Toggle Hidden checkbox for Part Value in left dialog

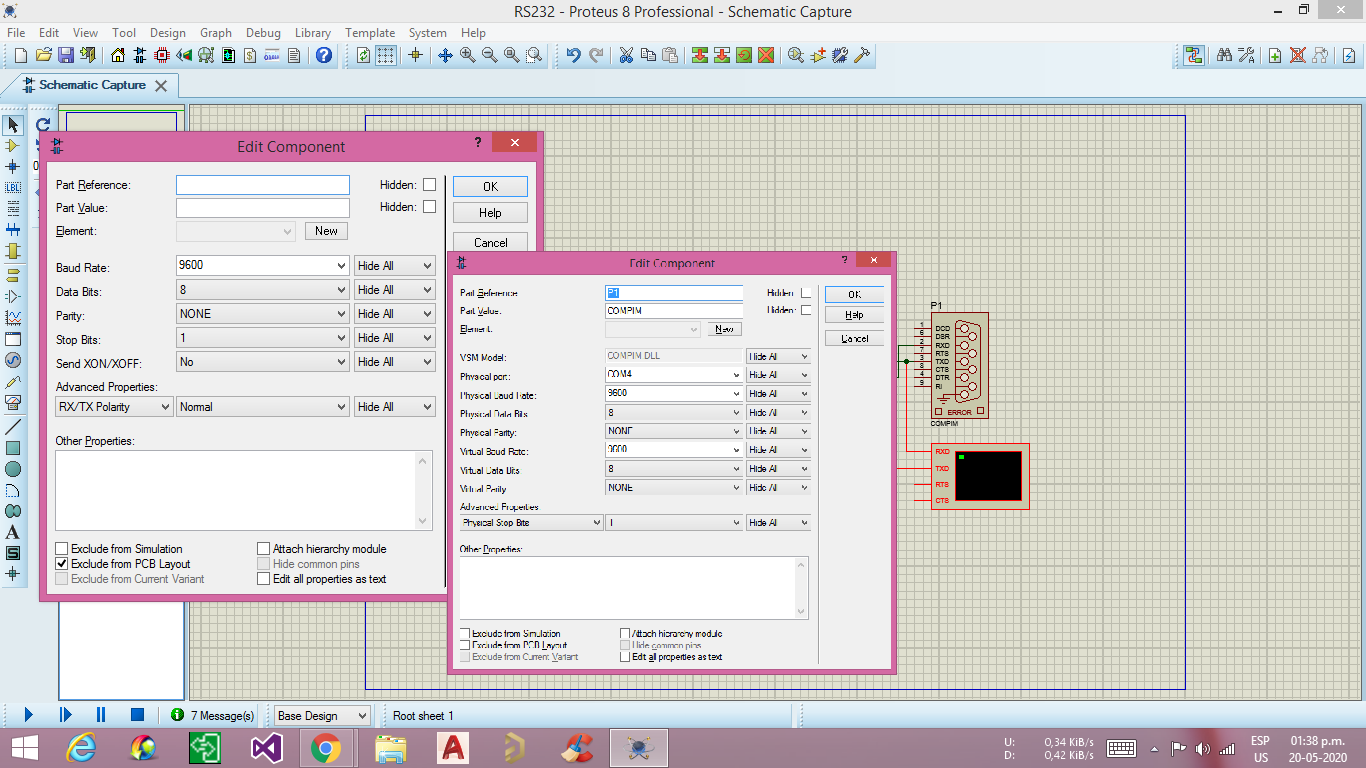(429, 207)
